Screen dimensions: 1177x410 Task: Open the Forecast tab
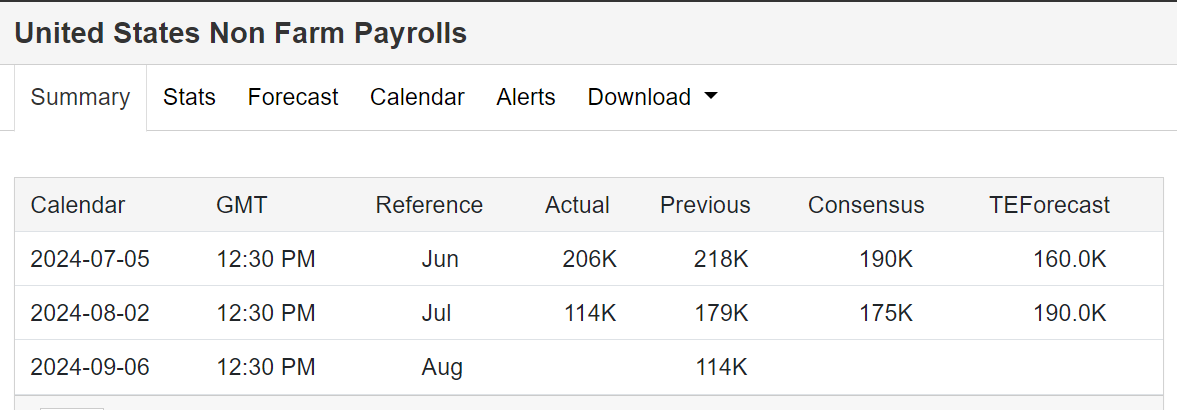293,98
